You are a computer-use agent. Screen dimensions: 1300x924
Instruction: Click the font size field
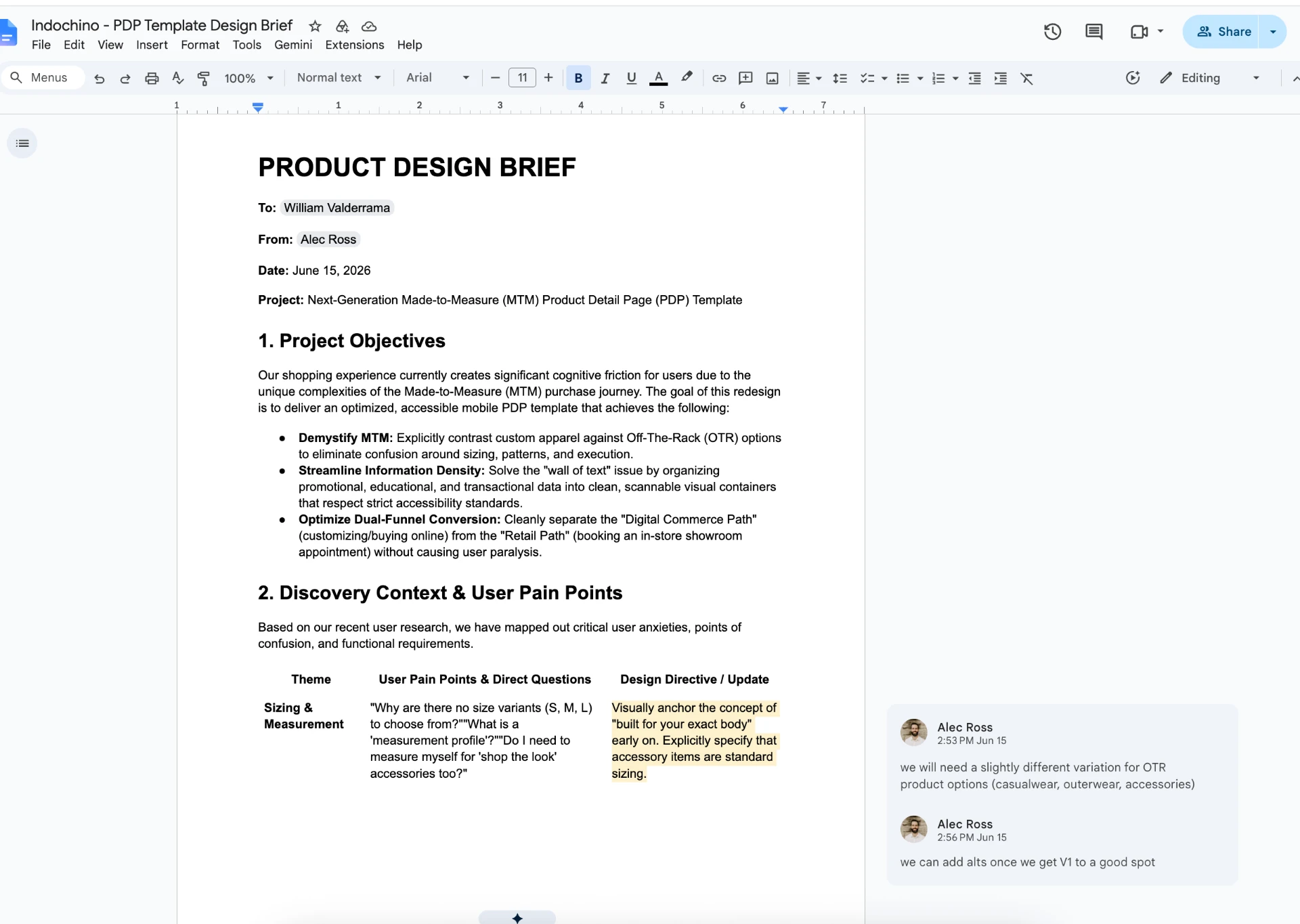[522, 78]
